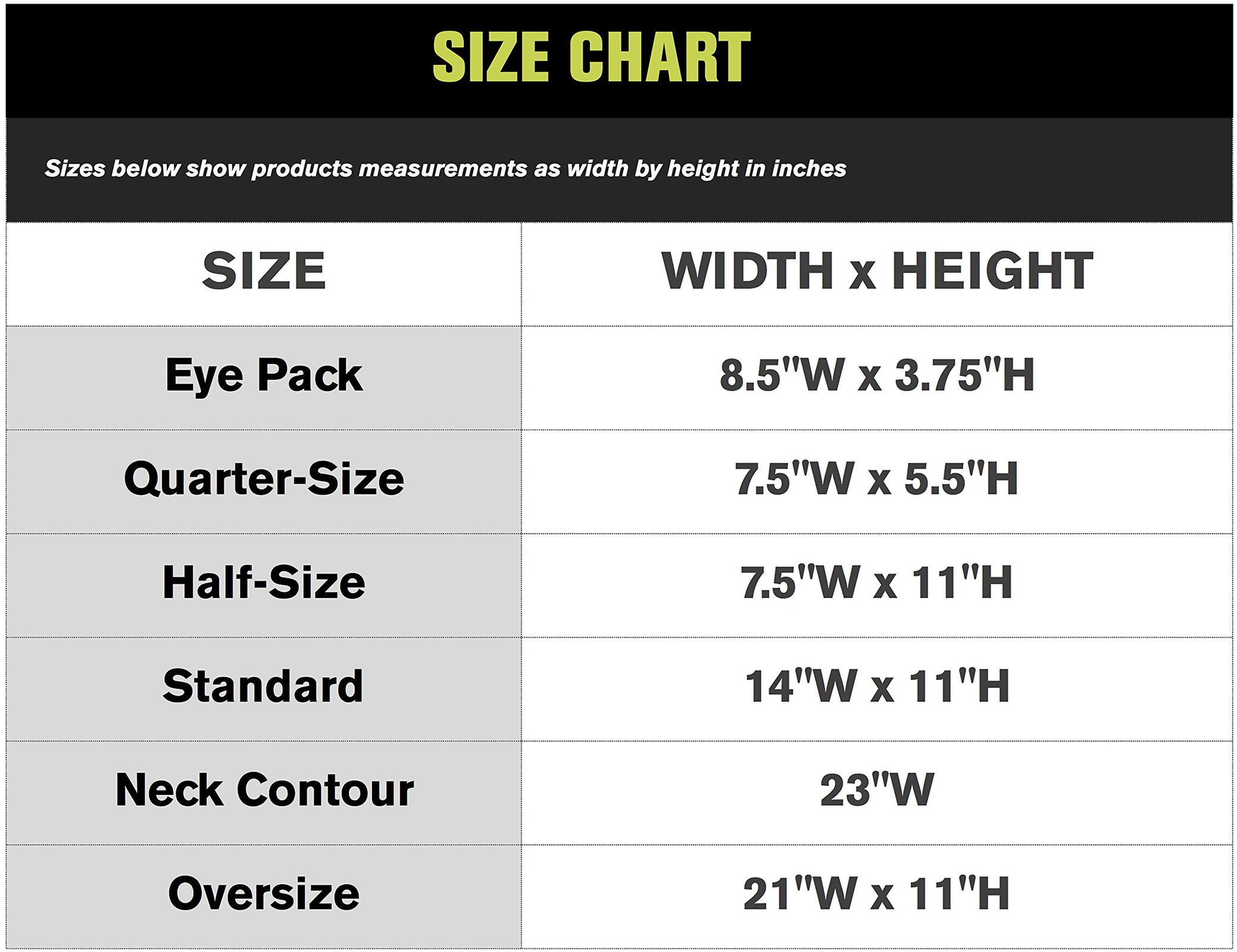Select the Oversize row label

click(x=264, y=894)
